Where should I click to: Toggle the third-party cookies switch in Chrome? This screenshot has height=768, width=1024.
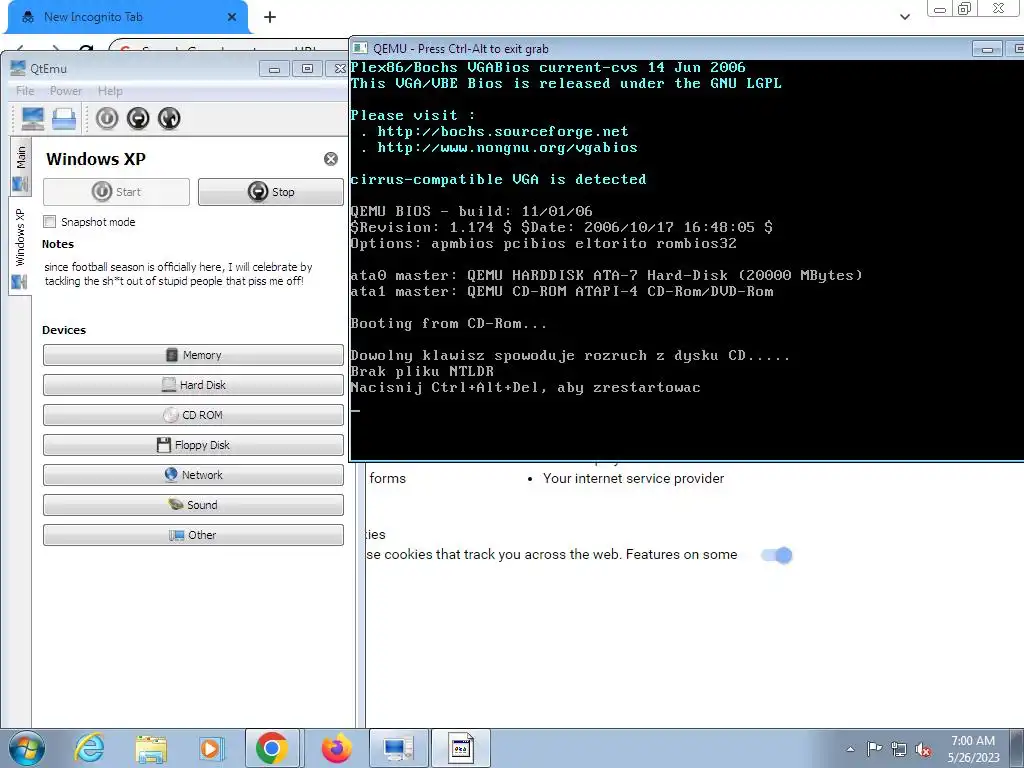[x=777, y=555]
